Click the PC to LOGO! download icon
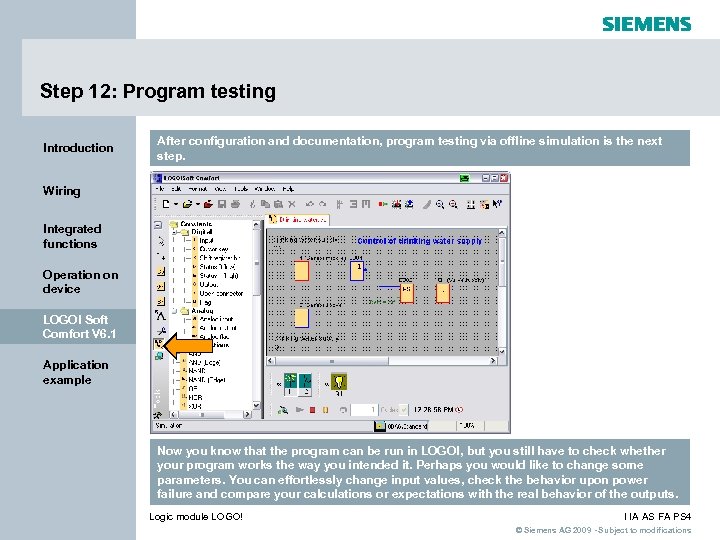720x540 pixels. click(x=396, y=204)
